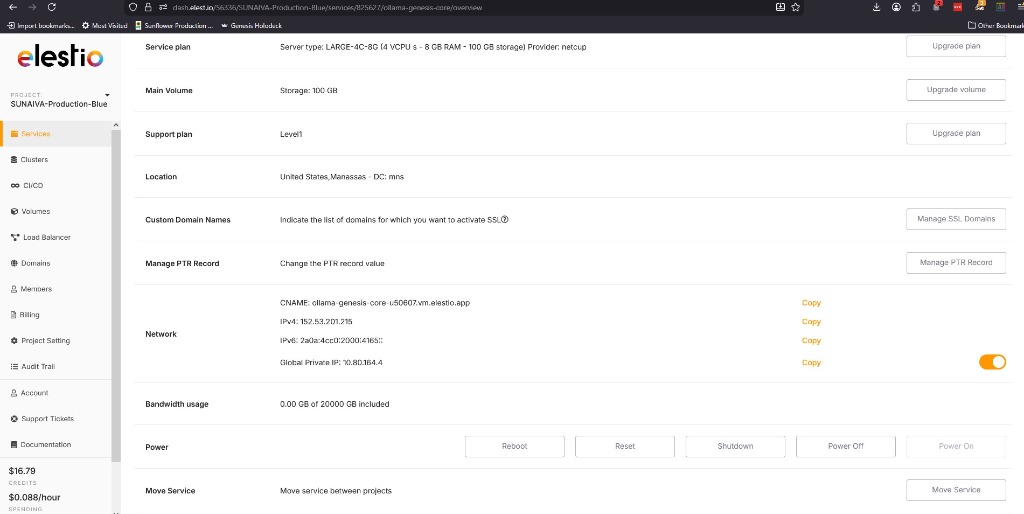The height and width of the screenshot is (514, 1024).
Task: Click the Load Balancer icon
Action: 14,238
